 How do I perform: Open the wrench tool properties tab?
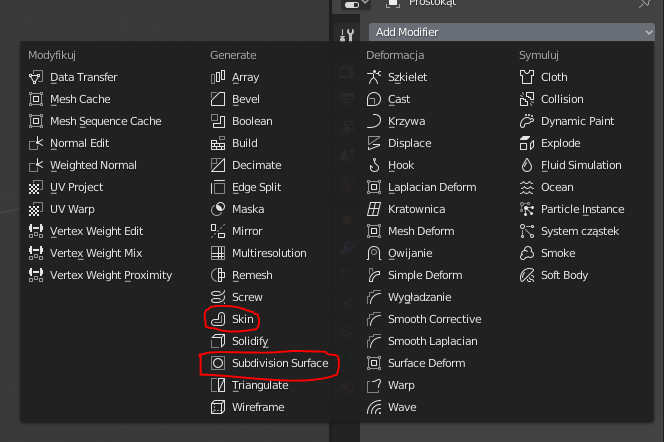click(x=347, y=35)
